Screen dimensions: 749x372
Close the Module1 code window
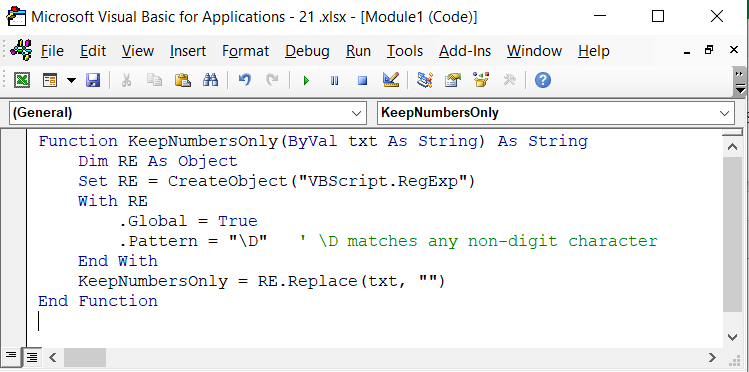tap(734, 50)
